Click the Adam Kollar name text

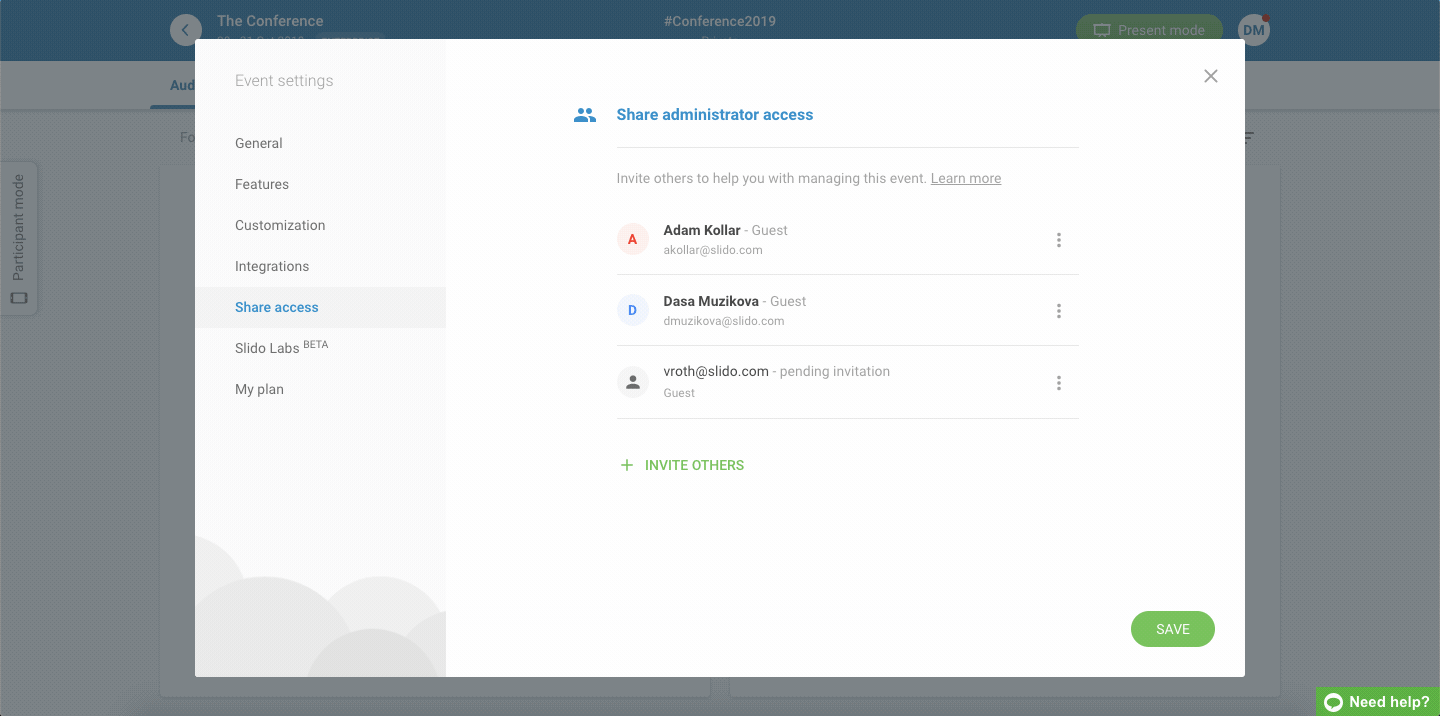pos(702,230)
